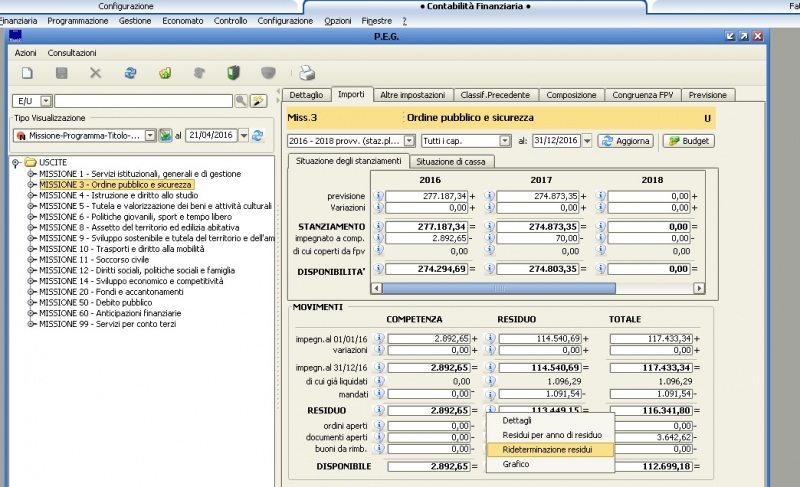Click the print icon in toolbar

[308, 73]
